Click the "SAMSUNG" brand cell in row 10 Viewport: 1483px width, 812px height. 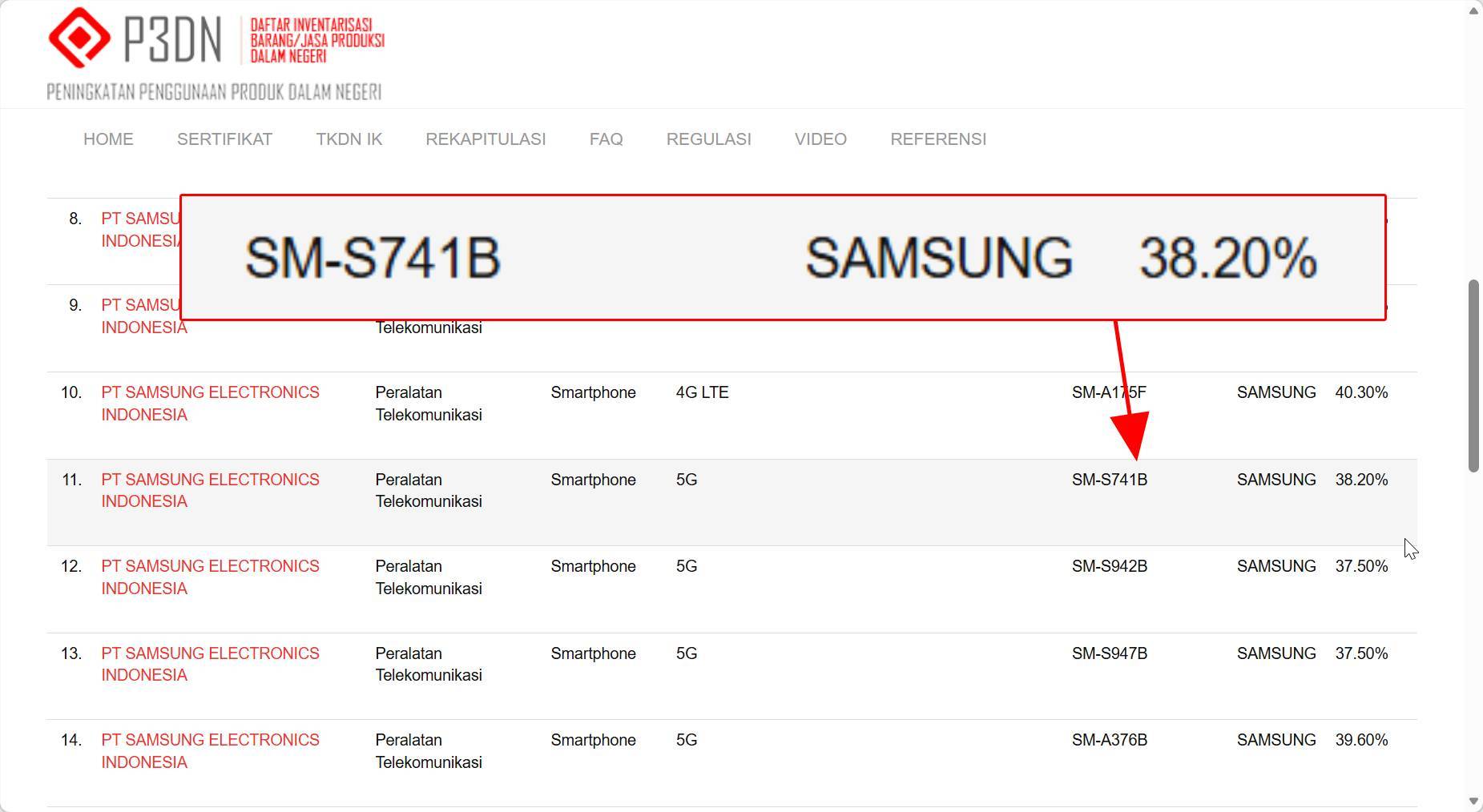1276,392
